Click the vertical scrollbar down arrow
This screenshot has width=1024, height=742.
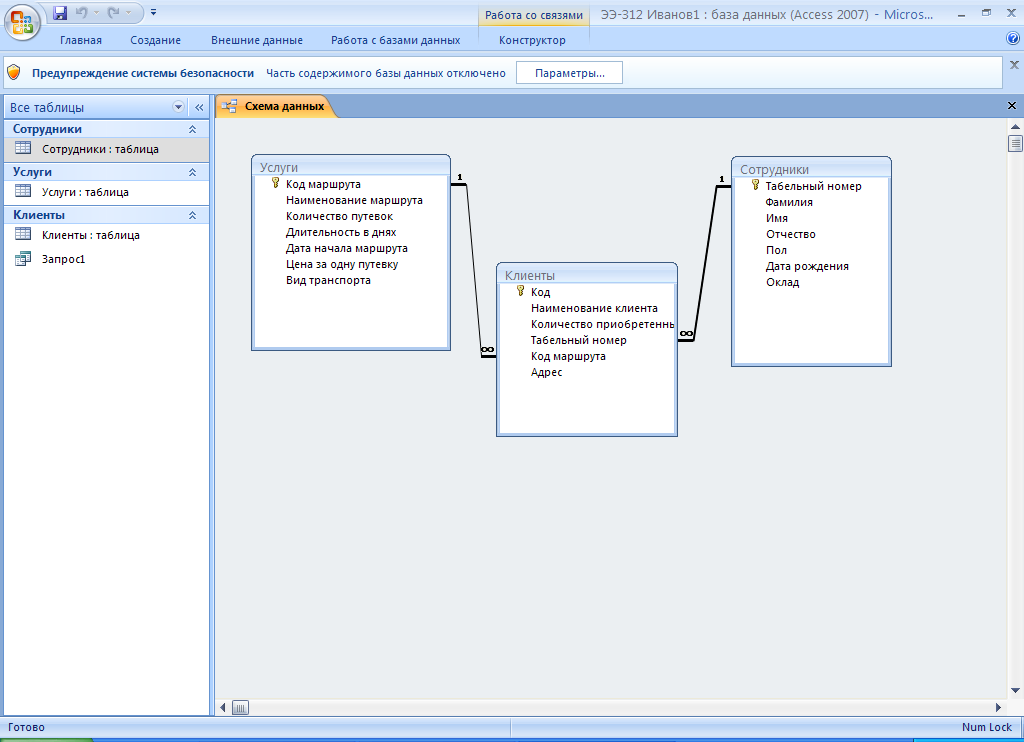(1015, 690)
